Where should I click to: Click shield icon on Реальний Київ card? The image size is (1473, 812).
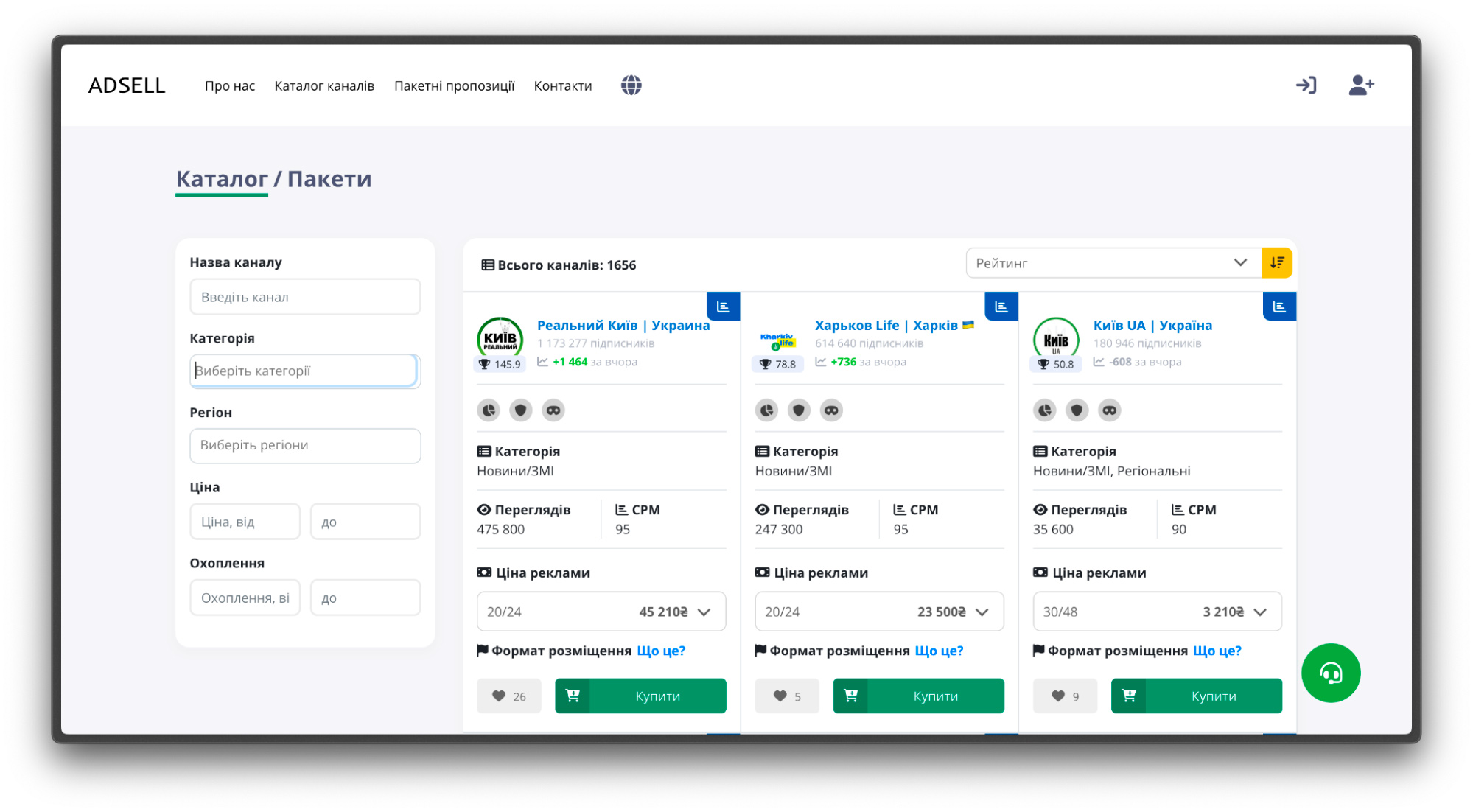[x=521, y=410]
